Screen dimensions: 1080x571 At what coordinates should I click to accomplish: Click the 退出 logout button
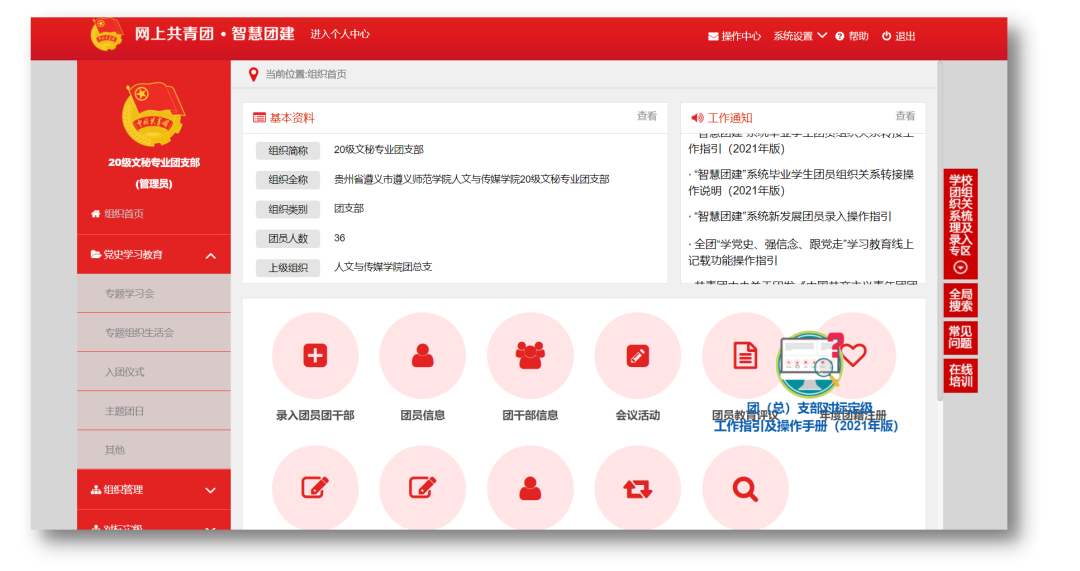pos(898,36)
